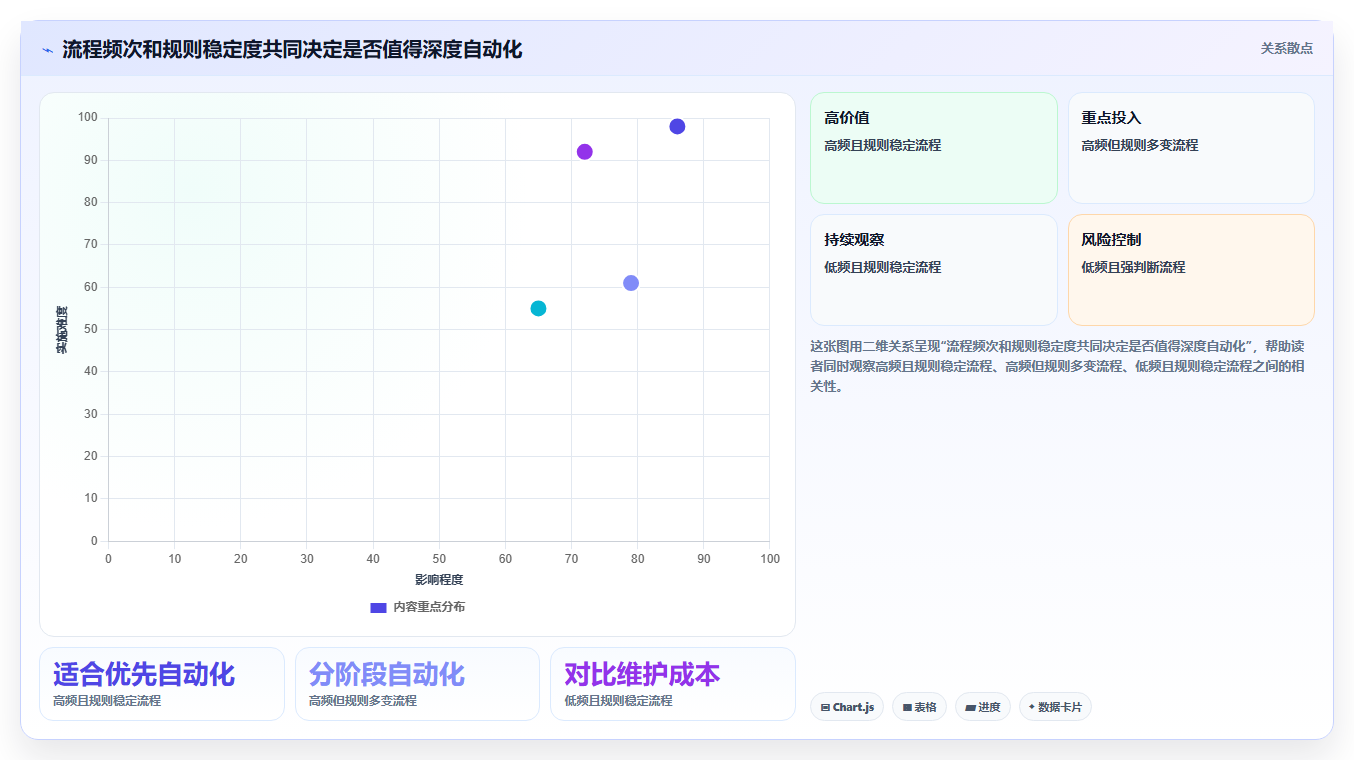Click the 数据卡片 tag chip
Viewport: 1354px width, 760px height.
1055,707
